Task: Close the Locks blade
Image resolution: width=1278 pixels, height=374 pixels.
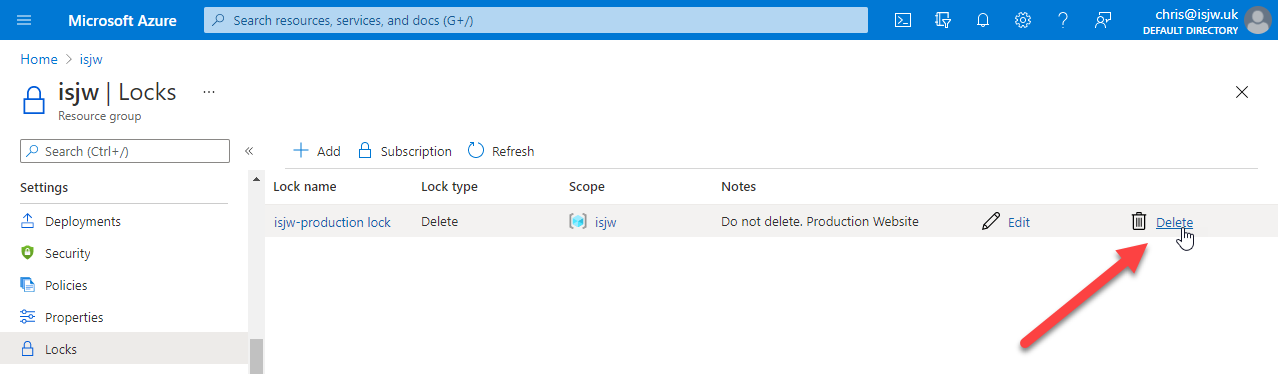Action: click(1242, 92)
